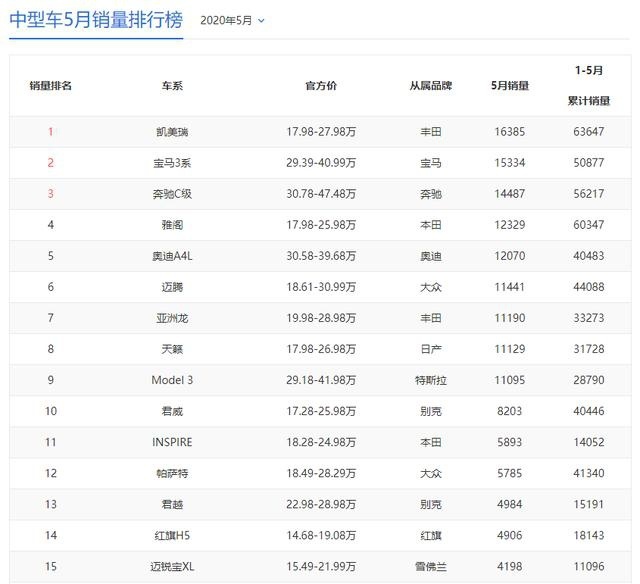Click May sales value 8203
640x584 pixels.
pos(510,411)
